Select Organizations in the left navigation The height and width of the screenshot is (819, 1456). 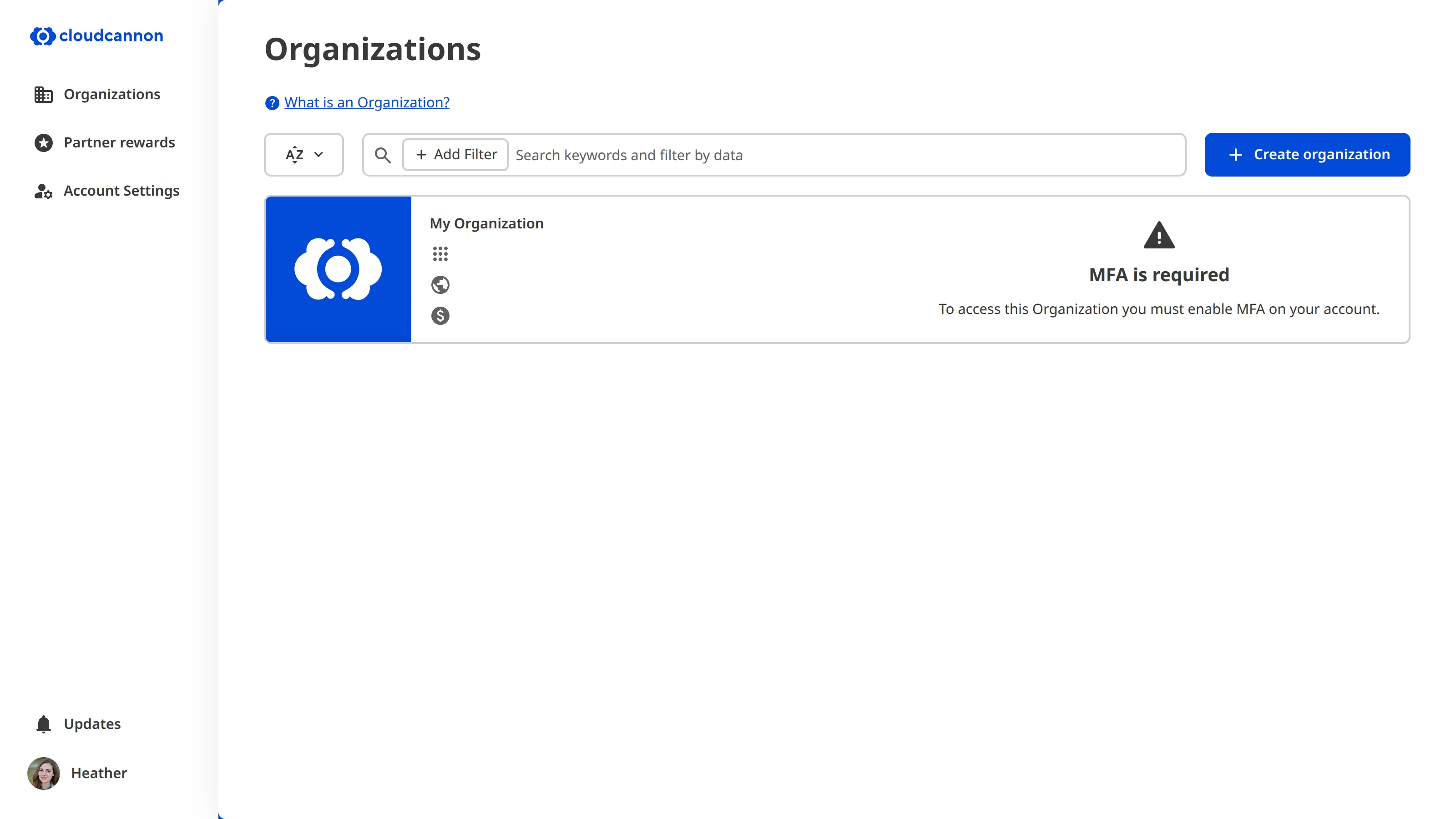(x=111, y=94)
